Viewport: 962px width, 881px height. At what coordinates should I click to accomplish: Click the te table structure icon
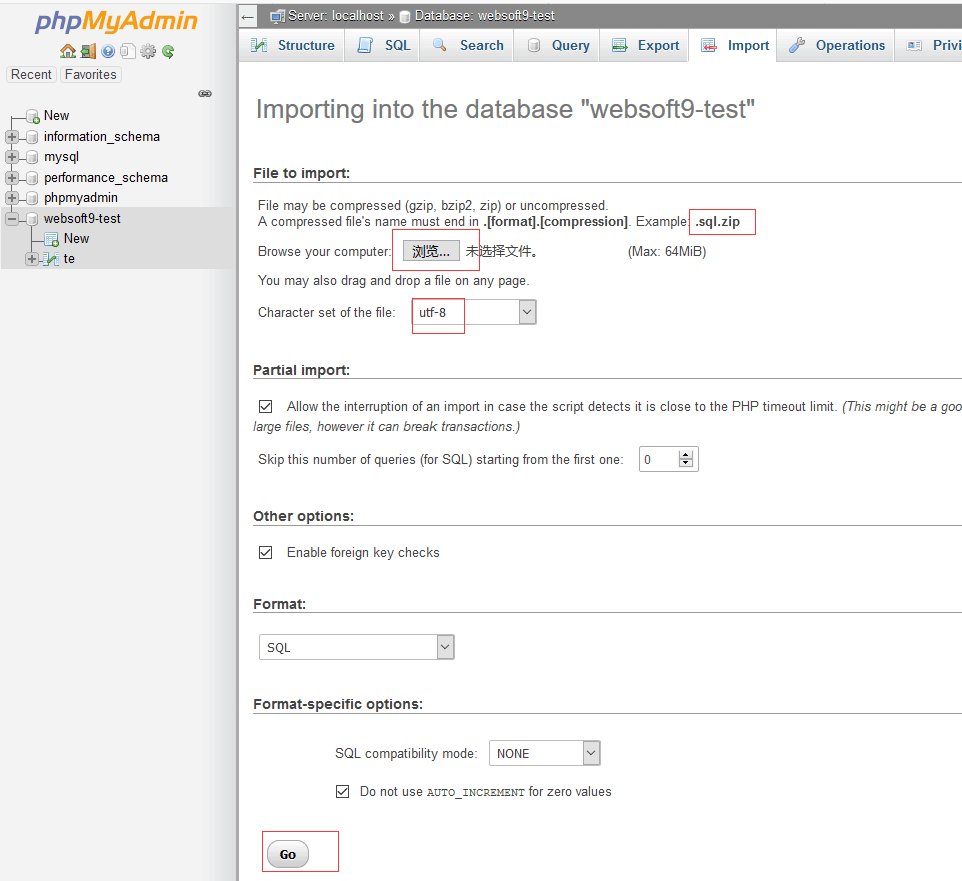(x=52, y=260)
